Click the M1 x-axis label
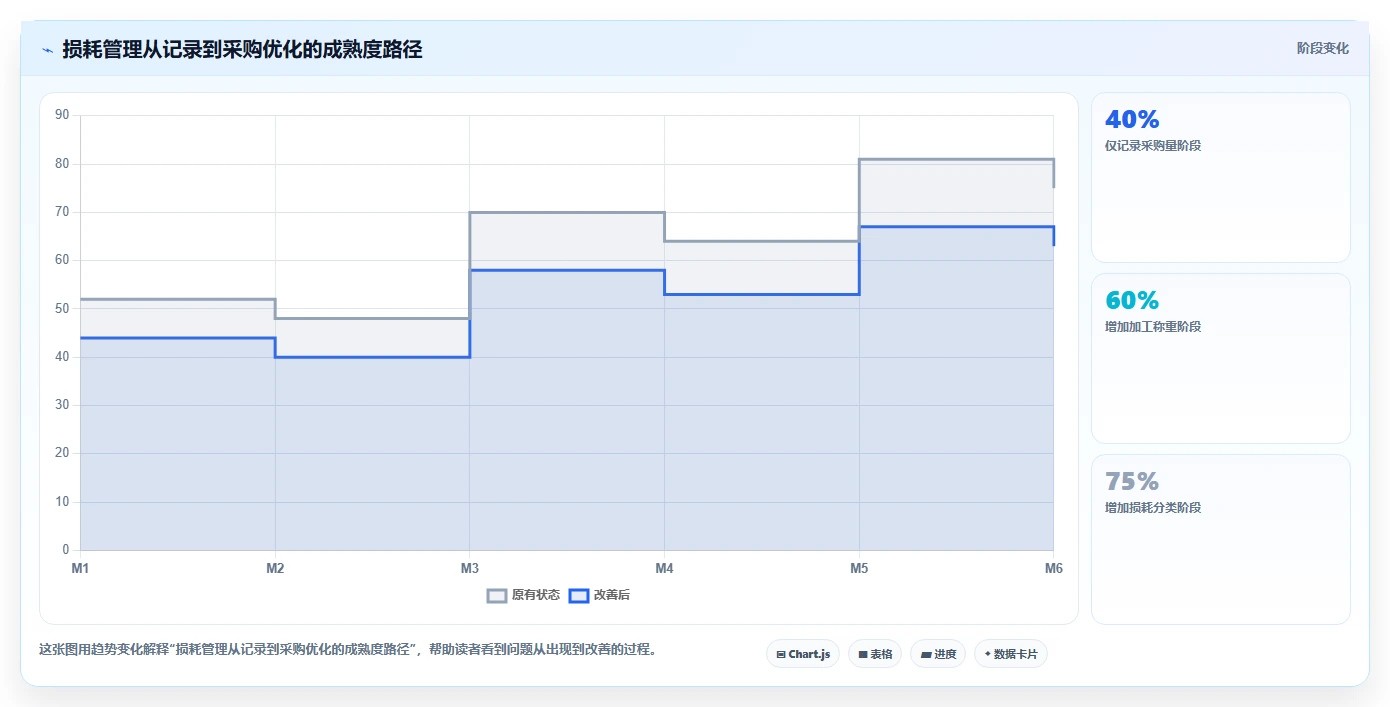This screenshot has height=707, width=1390. [80, 568]
